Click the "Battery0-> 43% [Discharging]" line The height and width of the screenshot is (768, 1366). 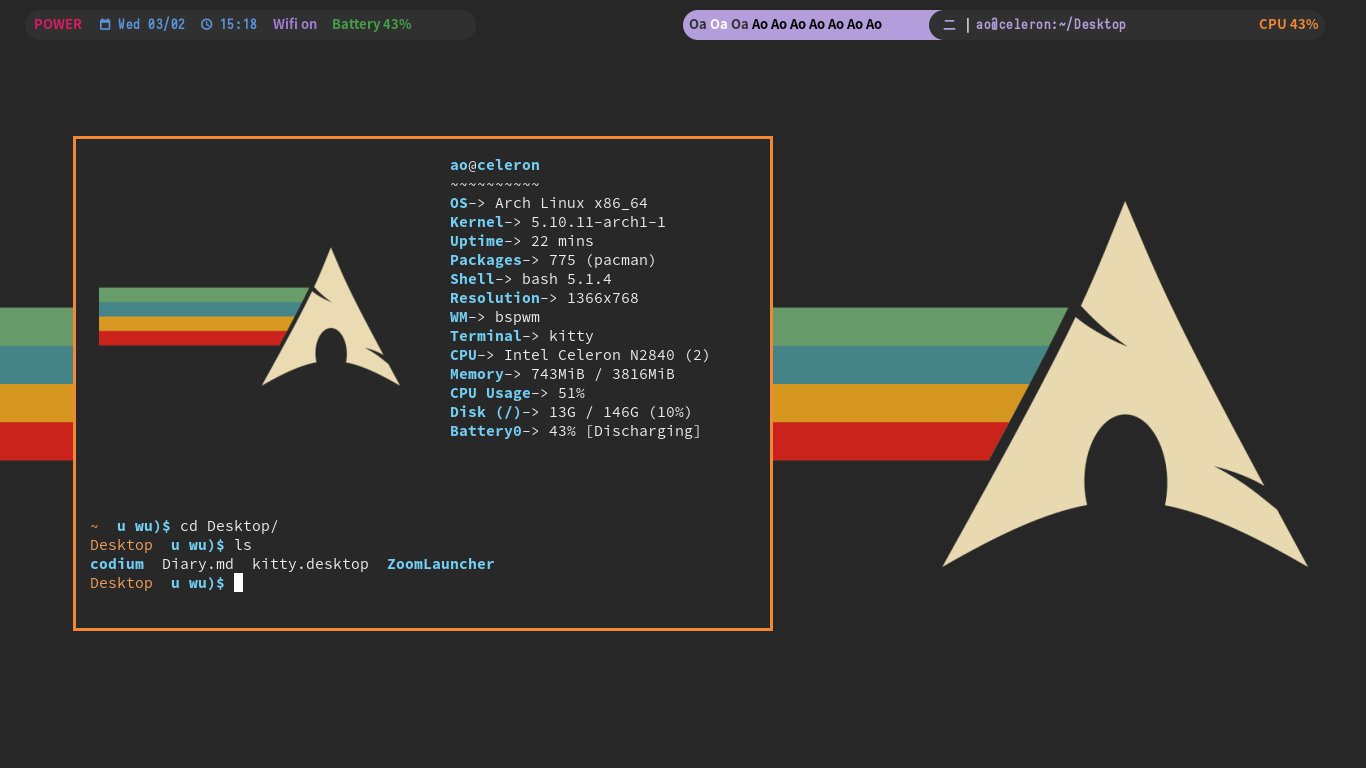point(576,431)
